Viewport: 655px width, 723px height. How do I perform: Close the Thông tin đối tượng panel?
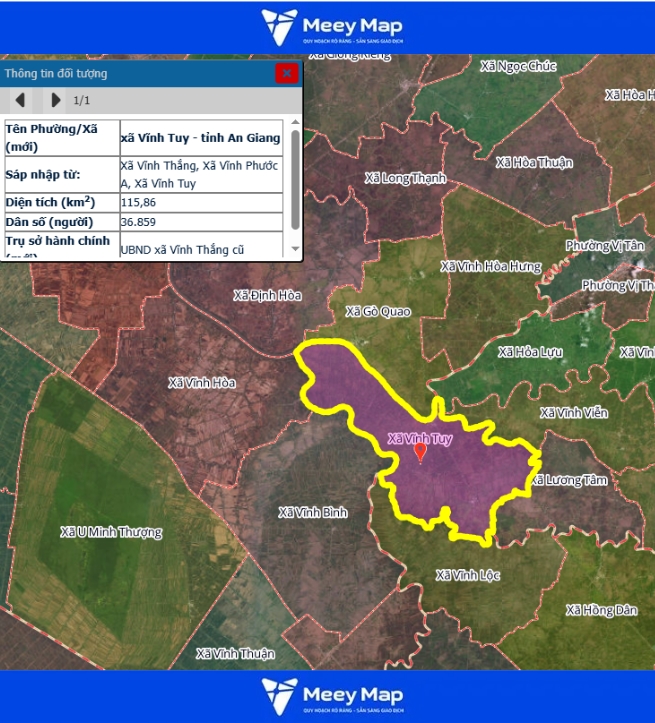click(287, 73)
